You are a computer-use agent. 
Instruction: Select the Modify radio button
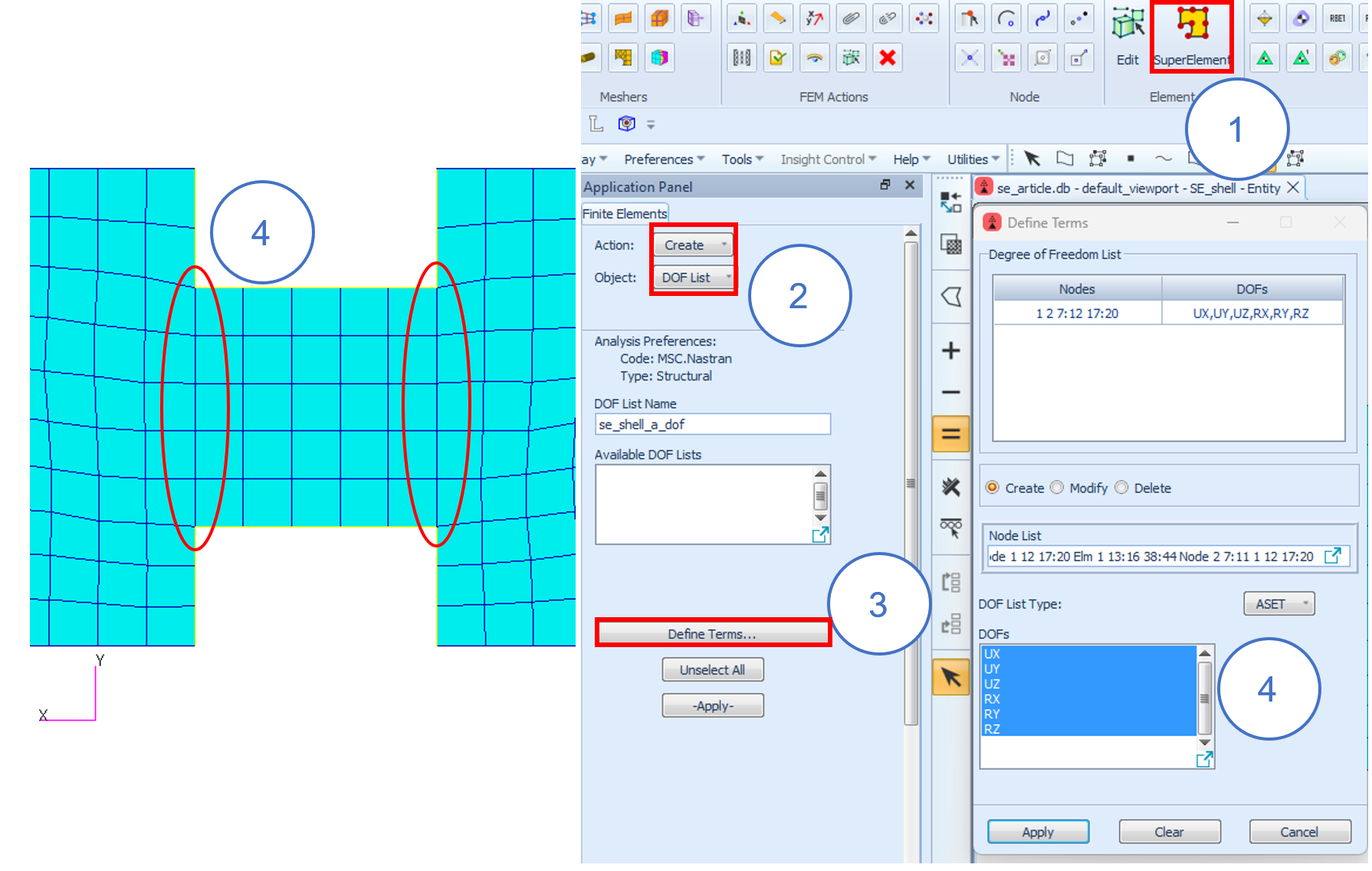[1057, 488]
